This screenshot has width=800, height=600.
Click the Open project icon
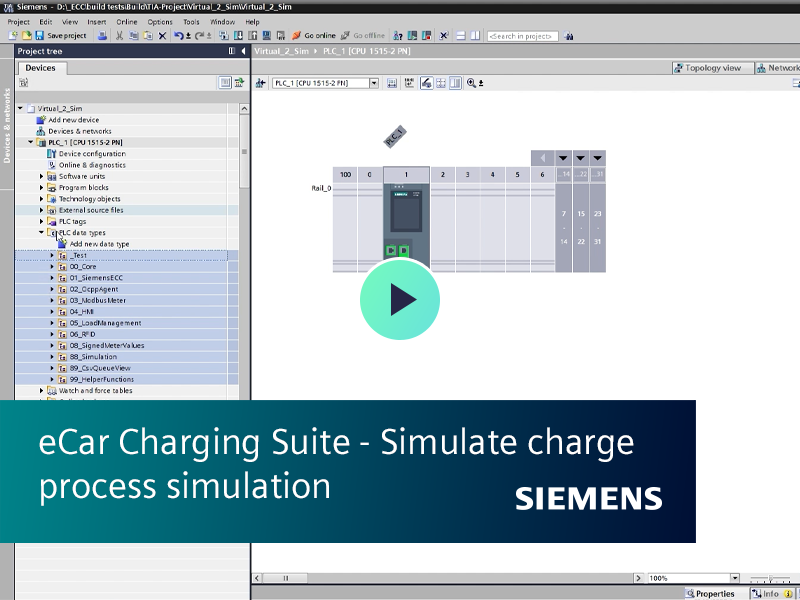point(27,36)
